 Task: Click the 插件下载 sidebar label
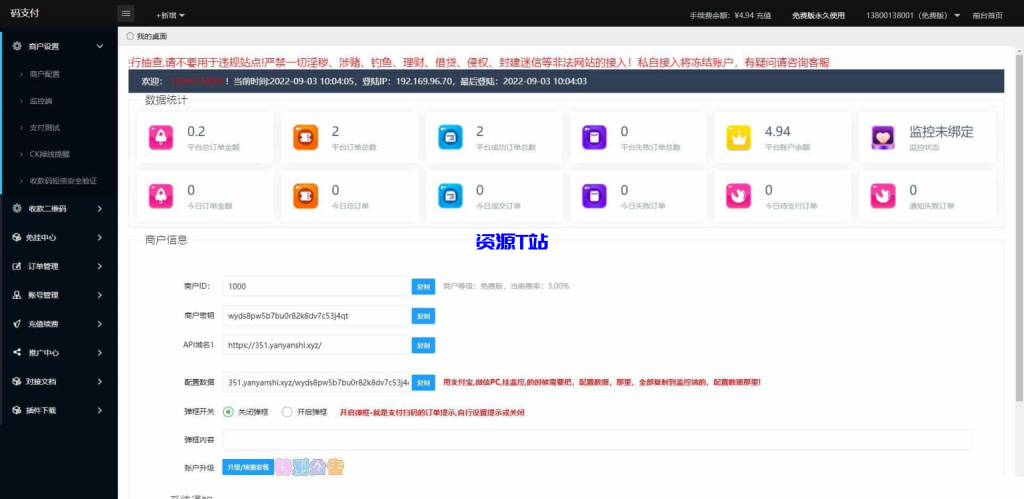(x=41, y=410)
